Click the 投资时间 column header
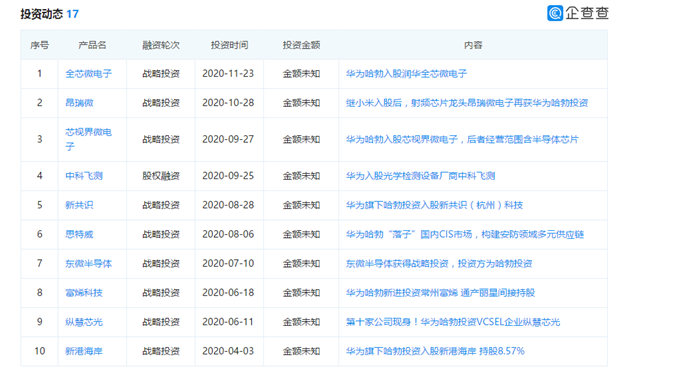The height and width of the screenshot is (372, 682). tap(229, 45)
